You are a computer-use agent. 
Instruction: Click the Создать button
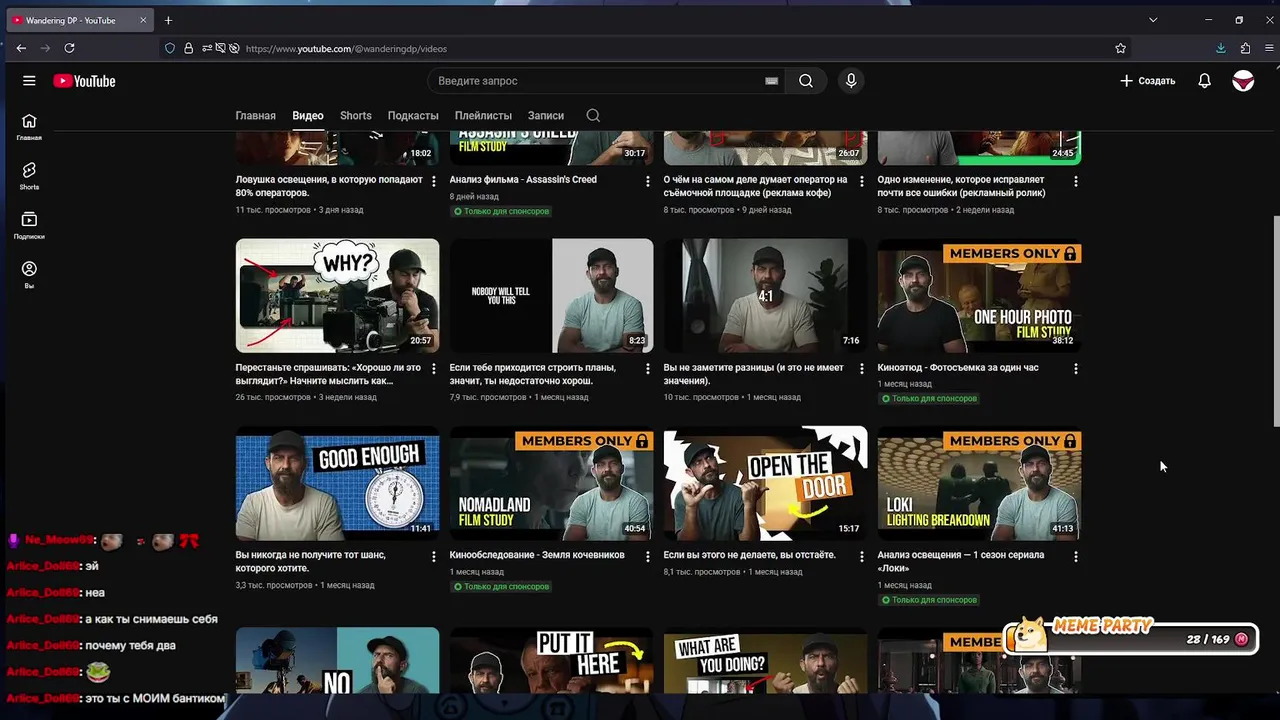(1147, 81)
